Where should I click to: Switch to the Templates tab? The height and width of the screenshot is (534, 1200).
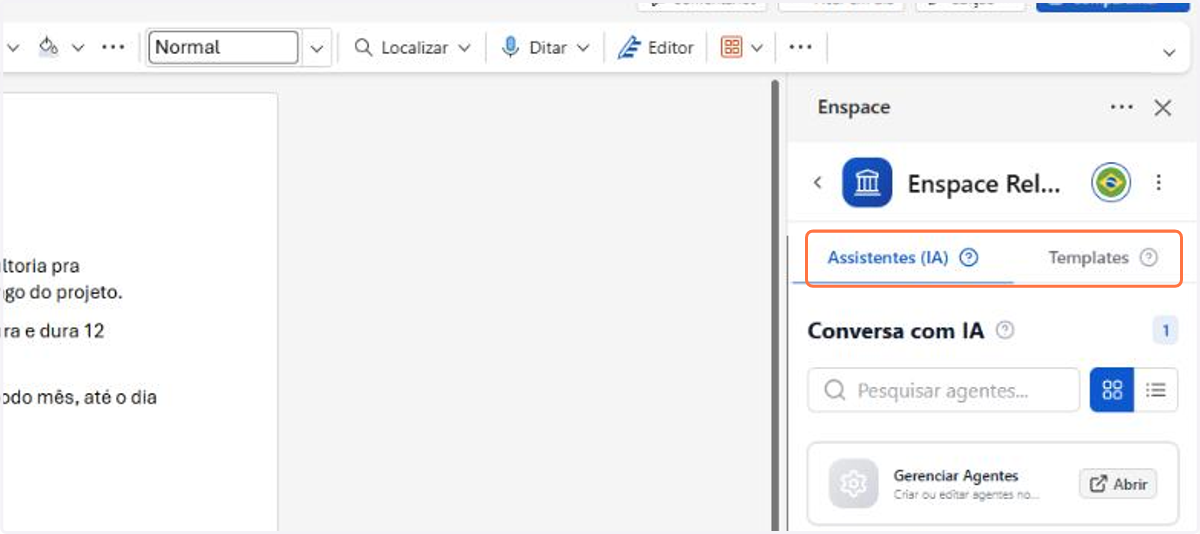1088,258
